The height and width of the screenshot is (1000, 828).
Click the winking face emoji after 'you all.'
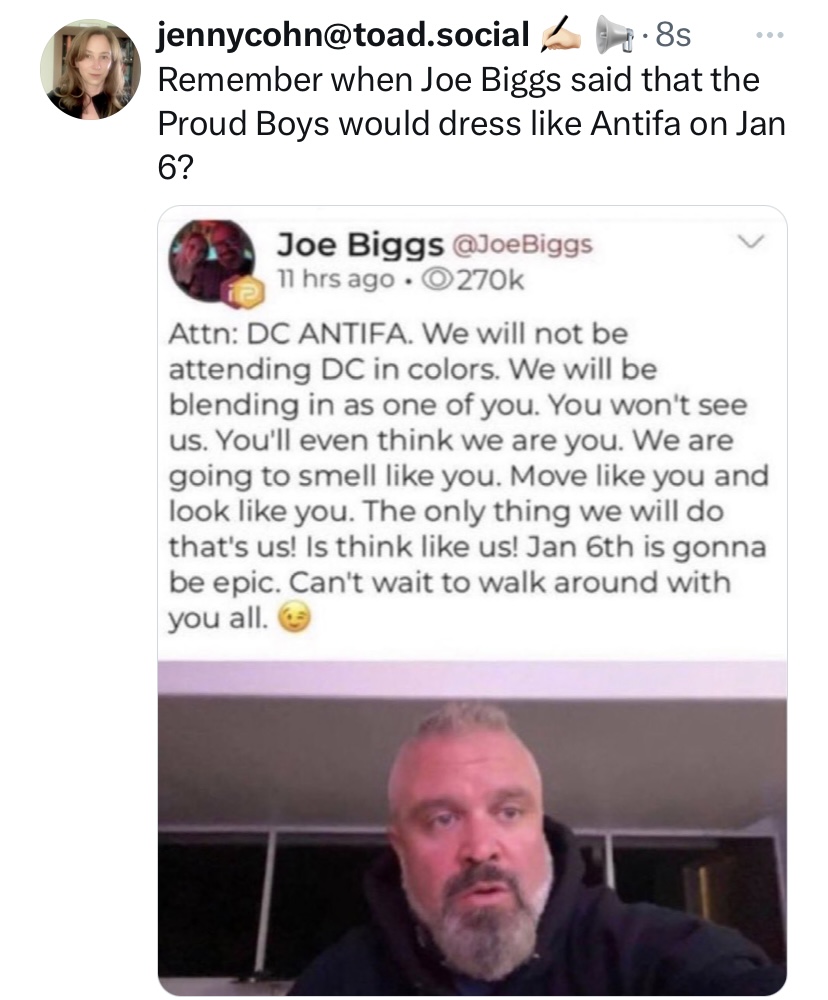tap(293, 617)
